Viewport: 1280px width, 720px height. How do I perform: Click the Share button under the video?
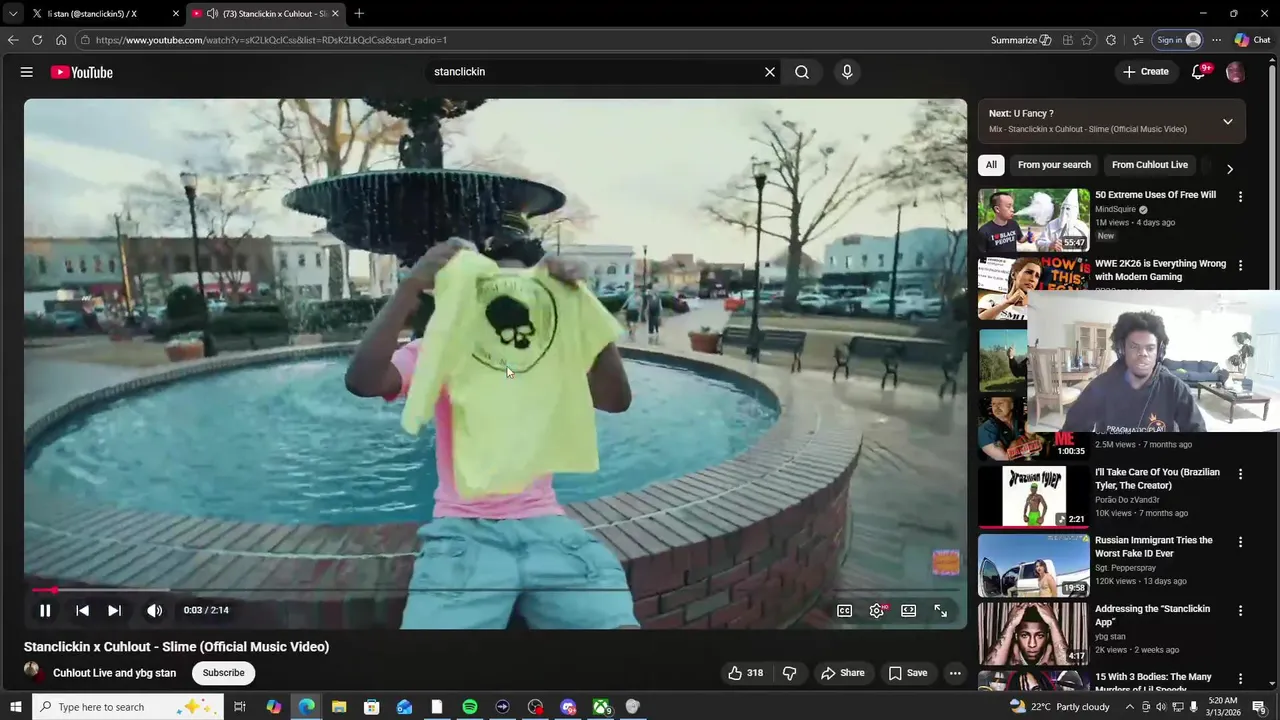pyautogui.click(x=842, y=673)
